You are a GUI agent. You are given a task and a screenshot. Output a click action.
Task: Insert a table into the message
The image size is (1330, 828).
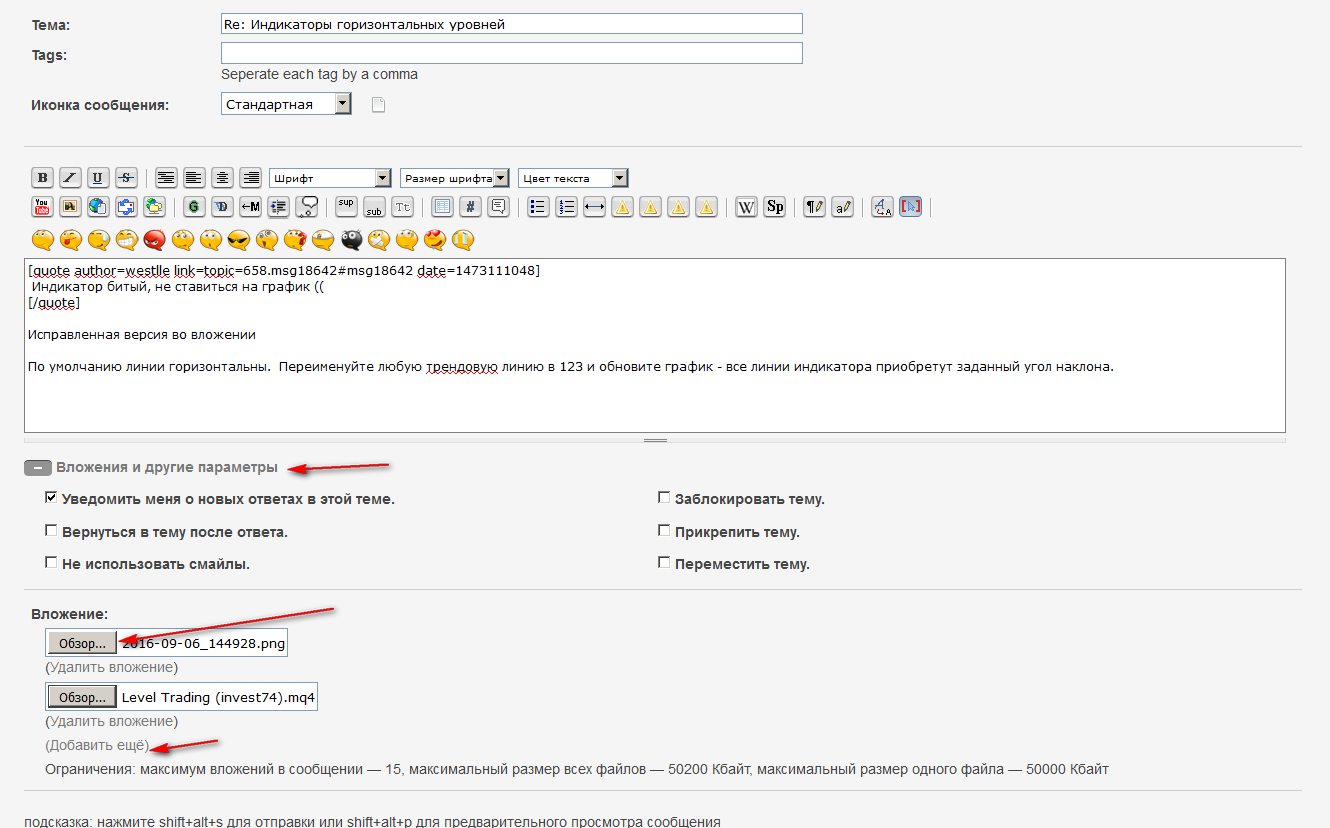442,207
